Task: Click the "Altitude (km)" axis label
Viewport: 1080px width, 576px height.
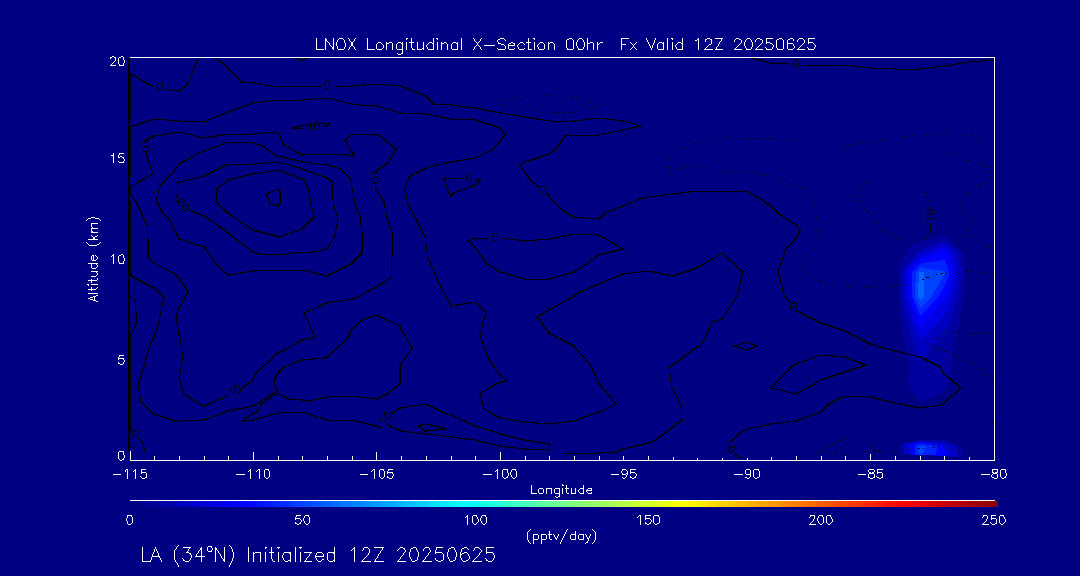Action: [x=93, y=258]
